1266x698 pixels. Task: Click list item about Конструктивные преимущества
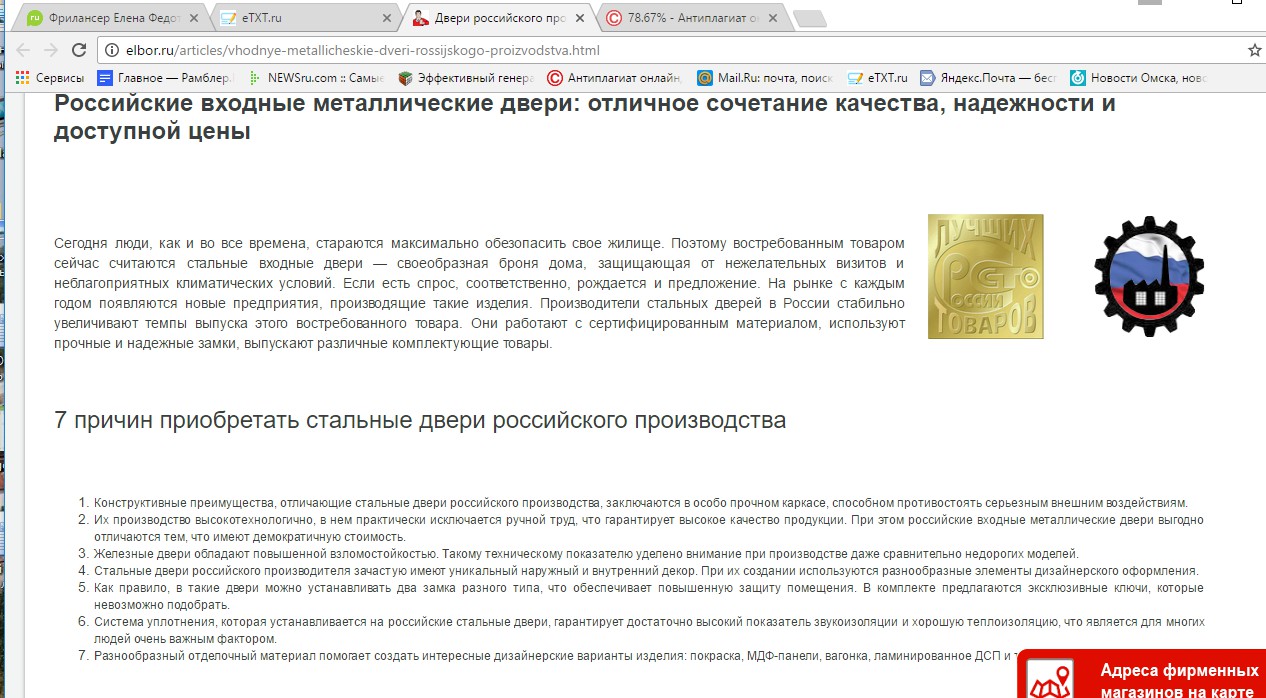pos(640,503)
